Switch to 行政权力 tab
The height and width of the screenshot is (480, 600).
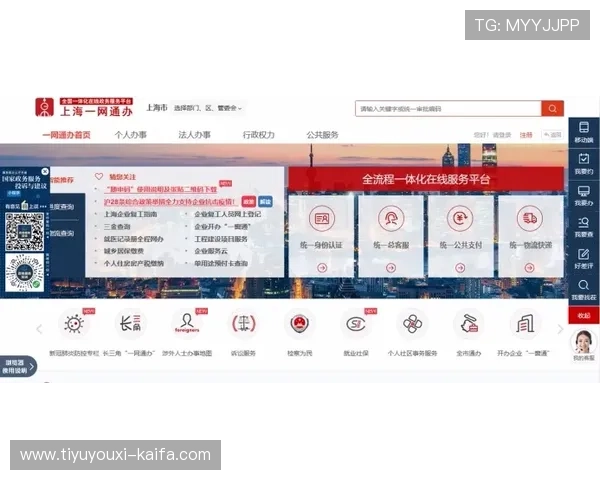259,135
